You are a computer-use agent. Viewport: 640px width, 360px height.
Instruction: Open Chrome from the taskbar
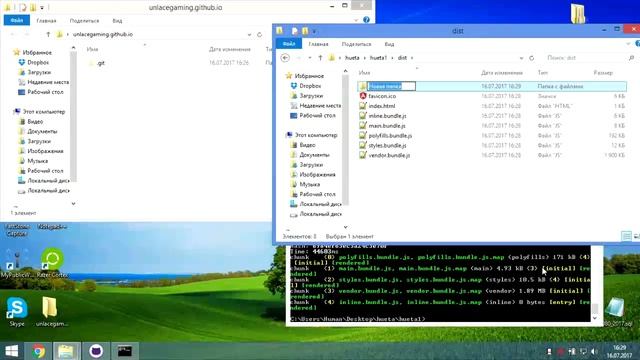point(39,351)
